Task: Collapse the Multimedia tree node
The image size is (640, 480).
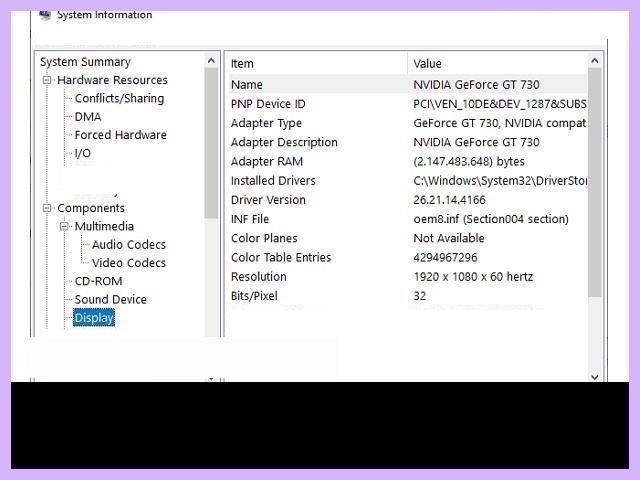Action: 64,226
